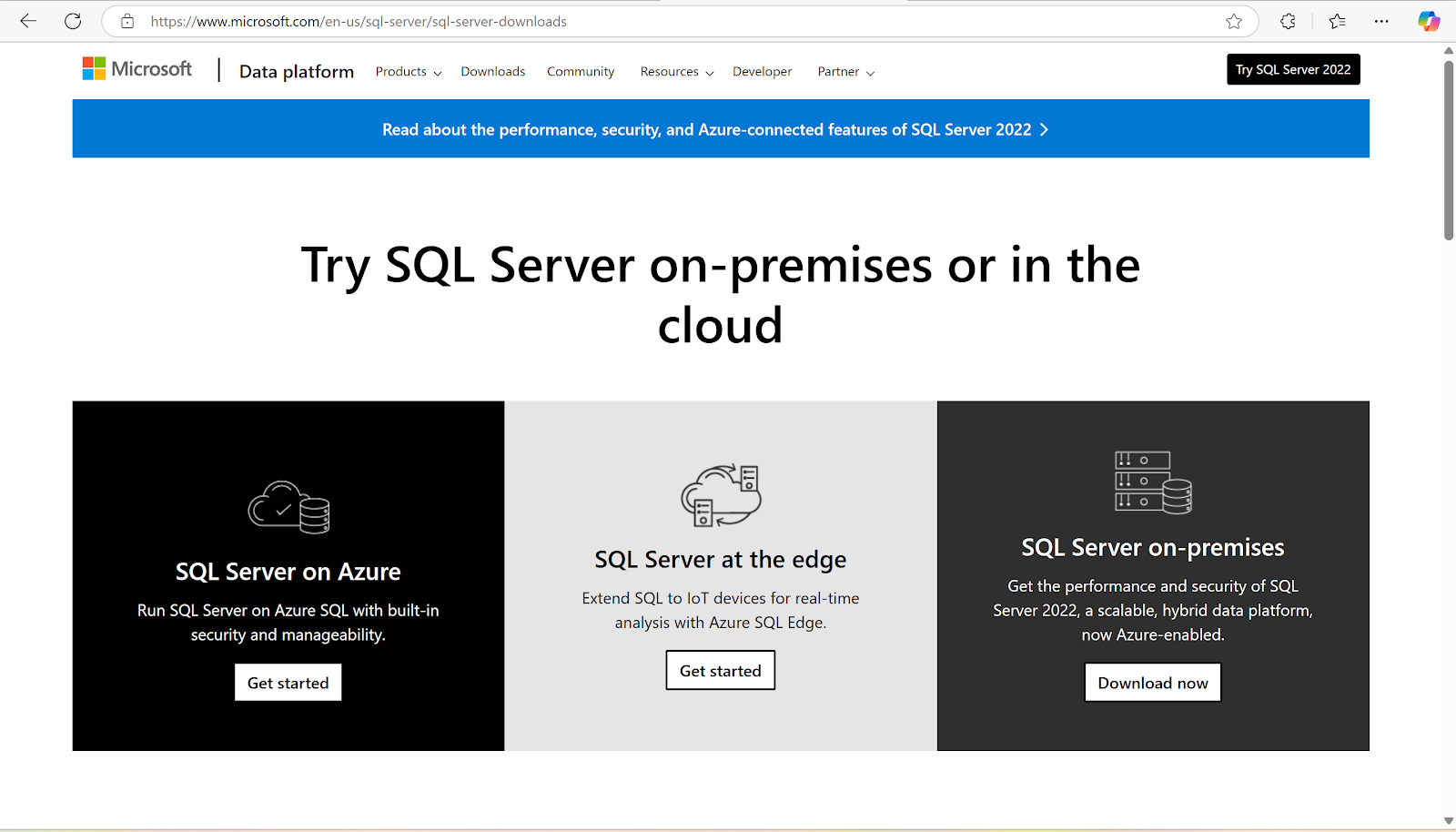This screenshot has height=832, width=1456.
Task: Go to Data platform home link
Action: tap(297, 72)
